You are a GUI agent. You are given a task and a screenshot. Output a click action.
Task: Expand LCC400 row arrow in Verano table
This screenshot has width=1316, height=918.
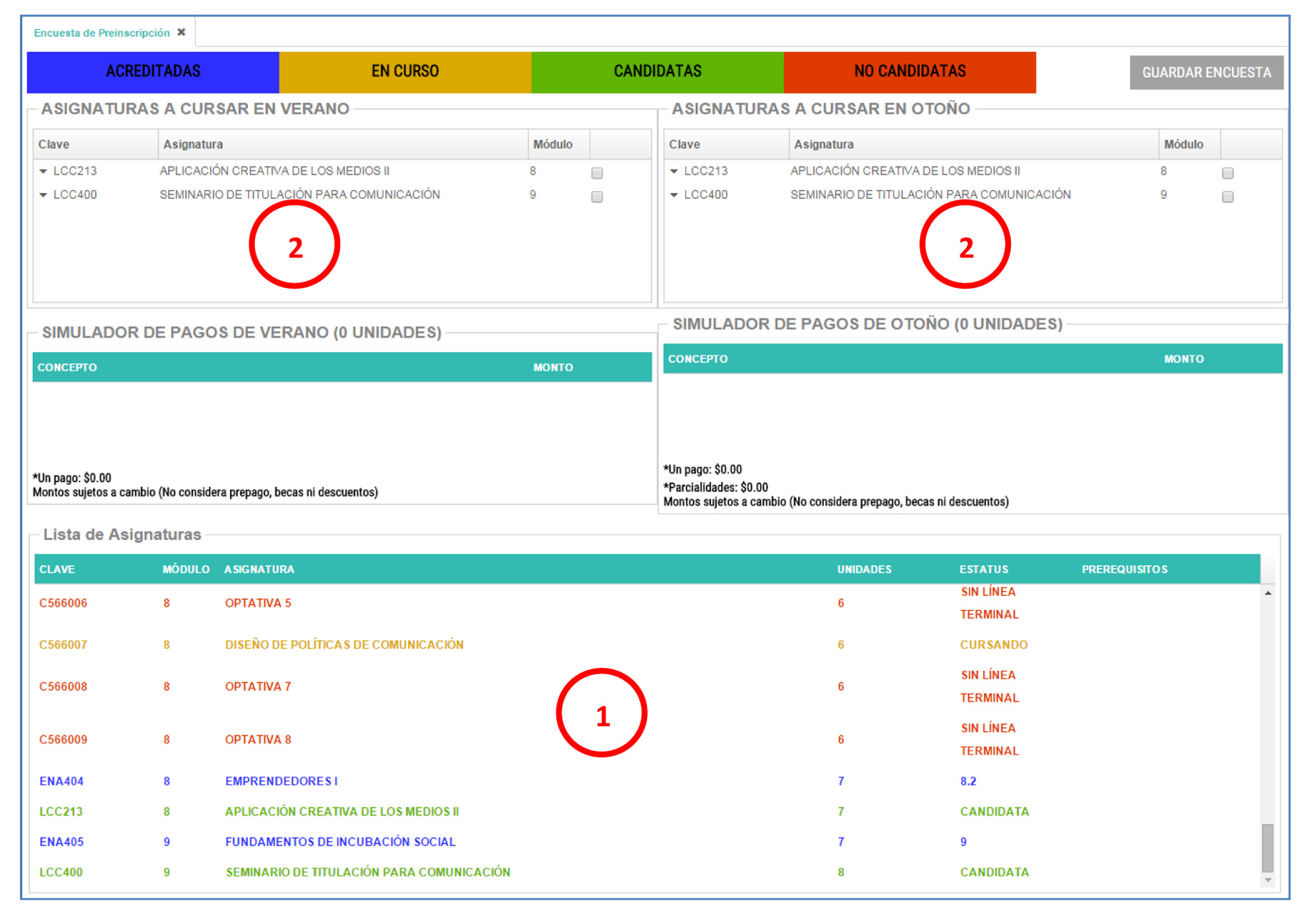point(43,195)
